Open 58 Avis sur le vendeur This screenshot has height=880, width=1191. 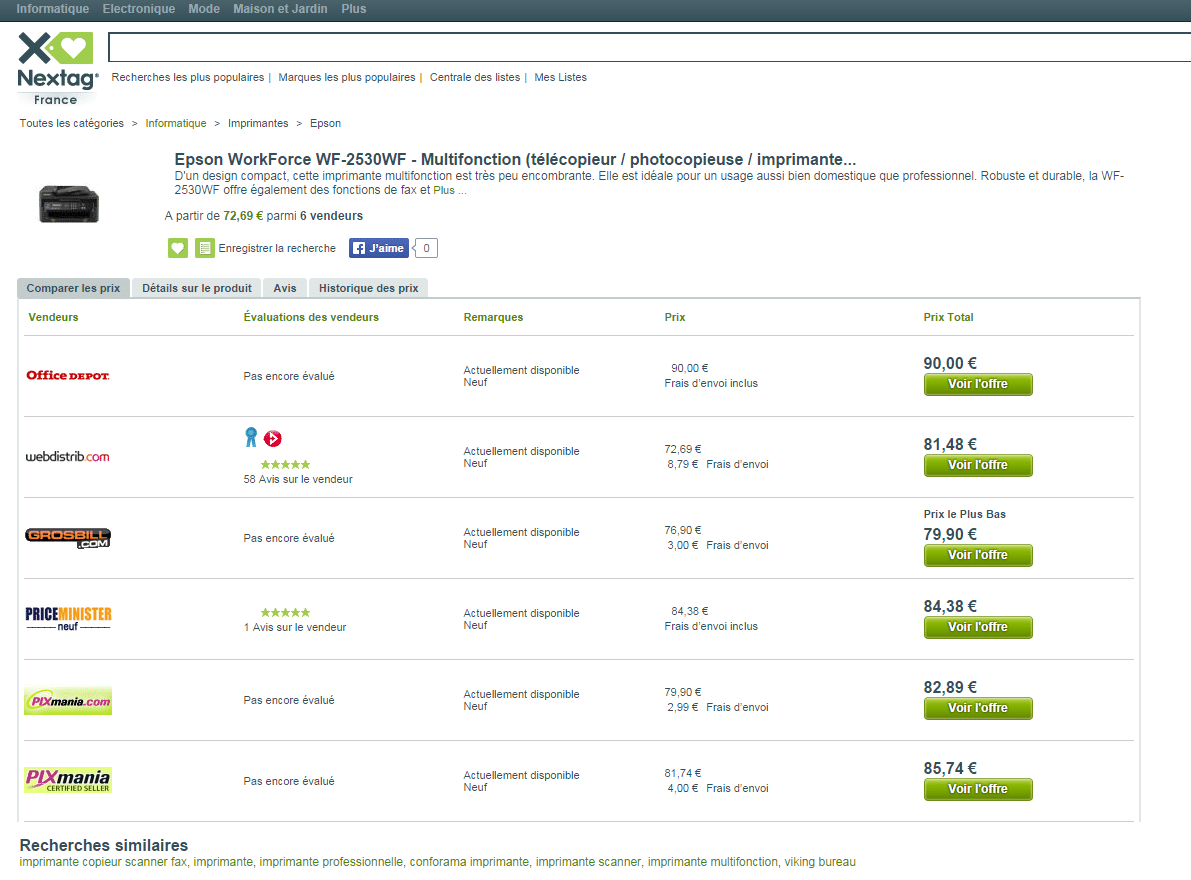point(298,479)
